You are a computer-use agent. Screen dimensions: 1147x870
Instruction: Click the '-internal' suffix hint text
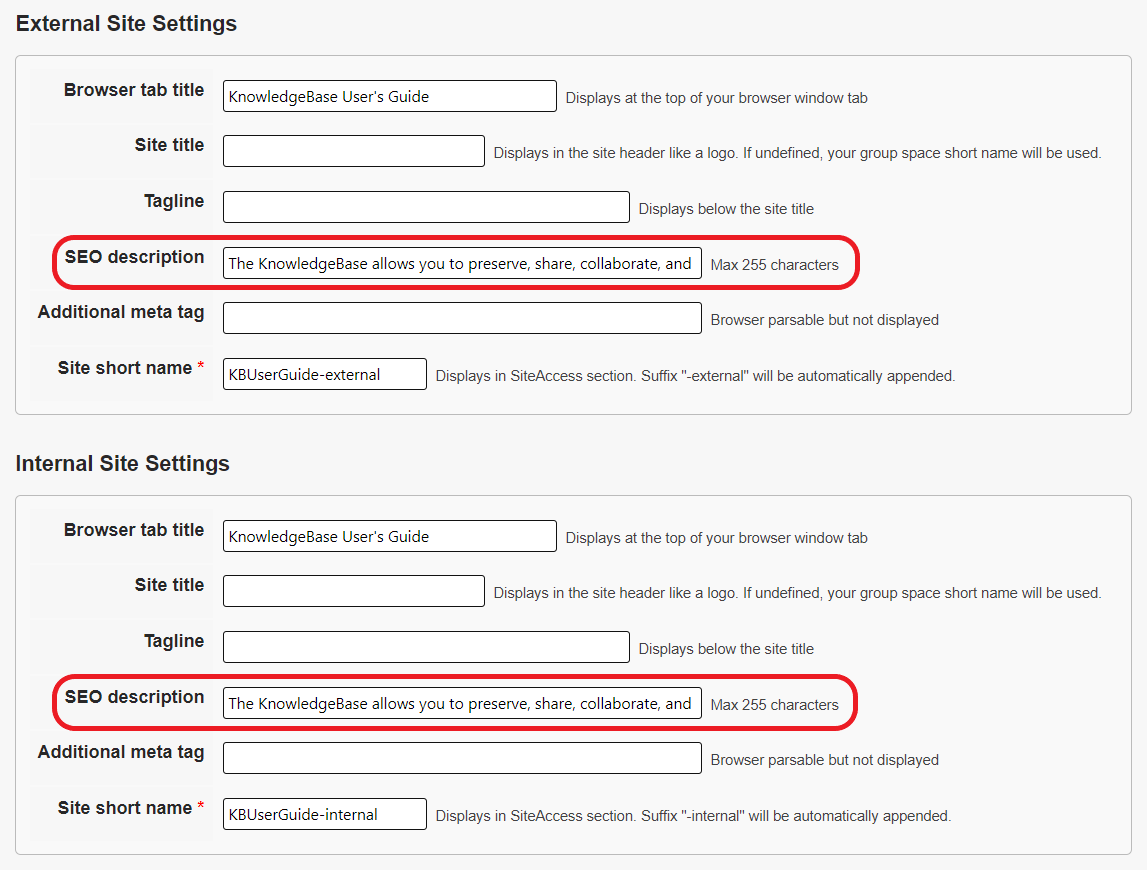[x=693, y=816]
